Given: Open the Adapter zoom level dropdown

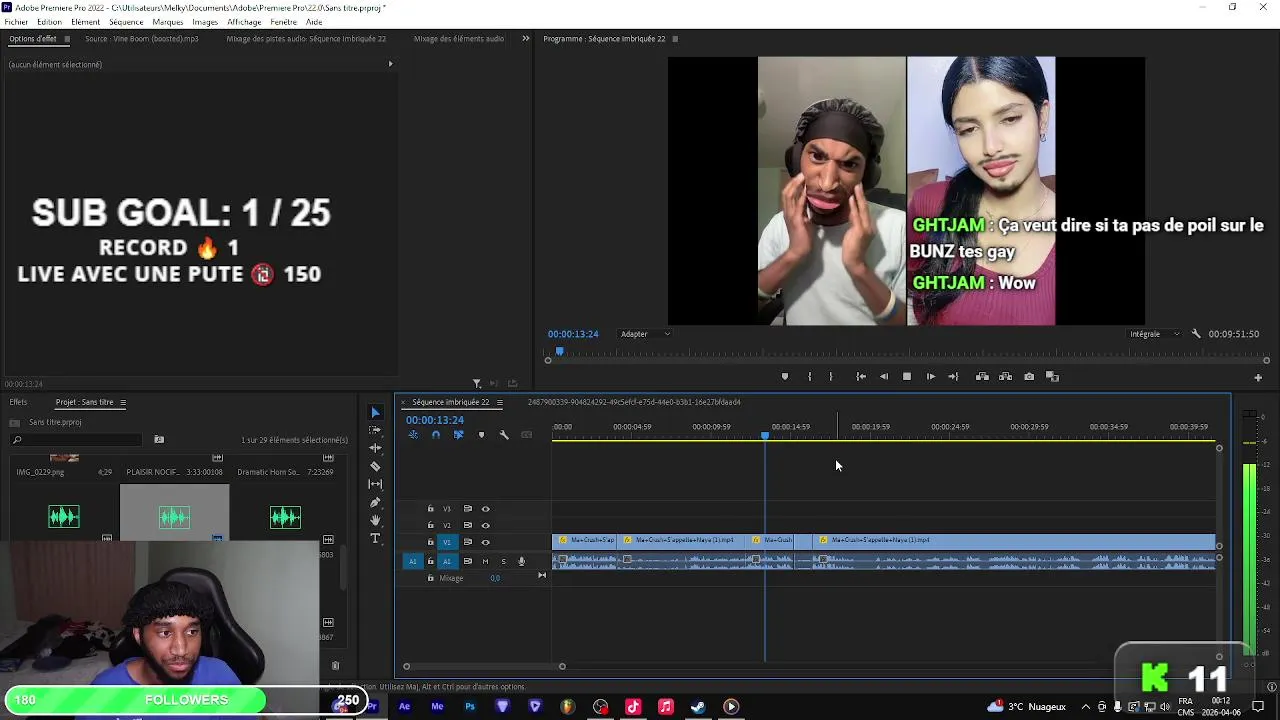Looking at the screenshot, I should coord(645,334).
